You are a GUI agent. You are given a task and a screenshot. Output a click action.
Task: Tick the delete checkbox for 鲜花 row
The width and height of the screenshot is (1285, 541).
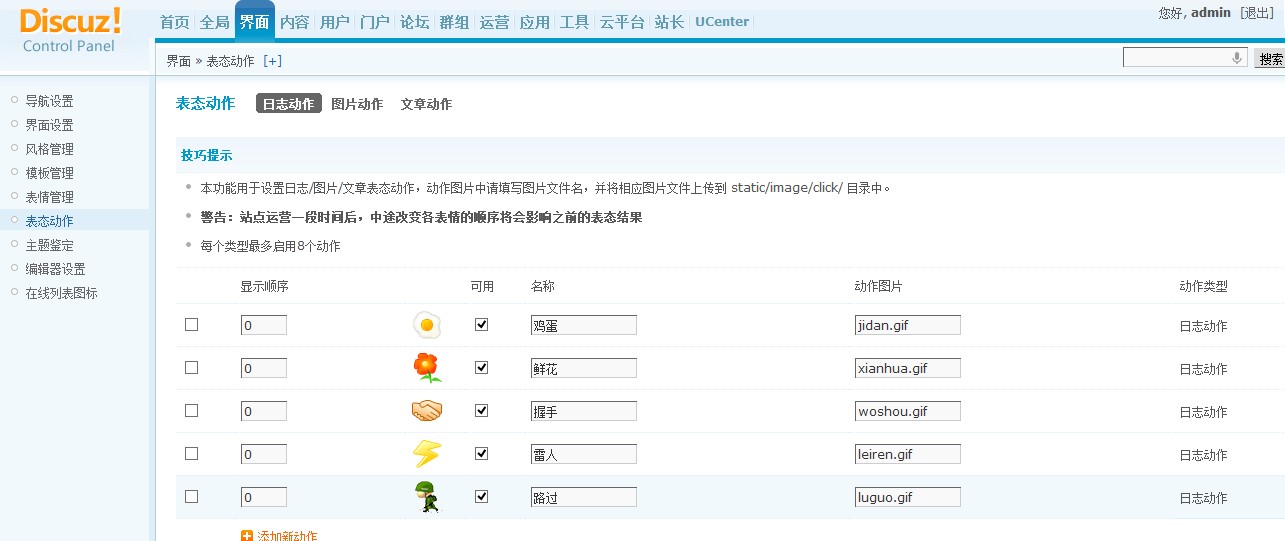tap(192, 368)
